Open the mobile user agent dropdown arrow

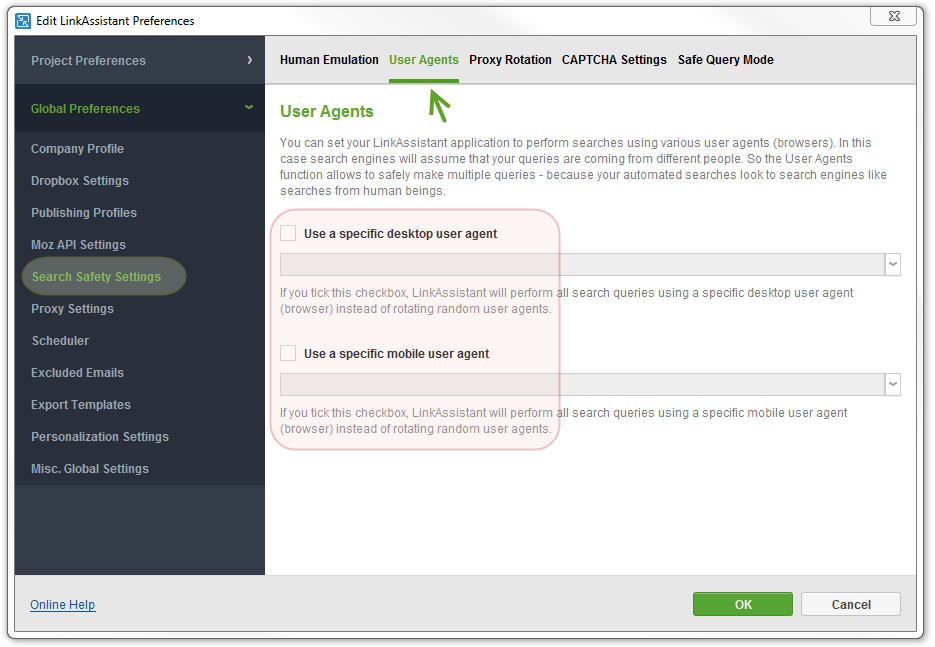[893, 384]
